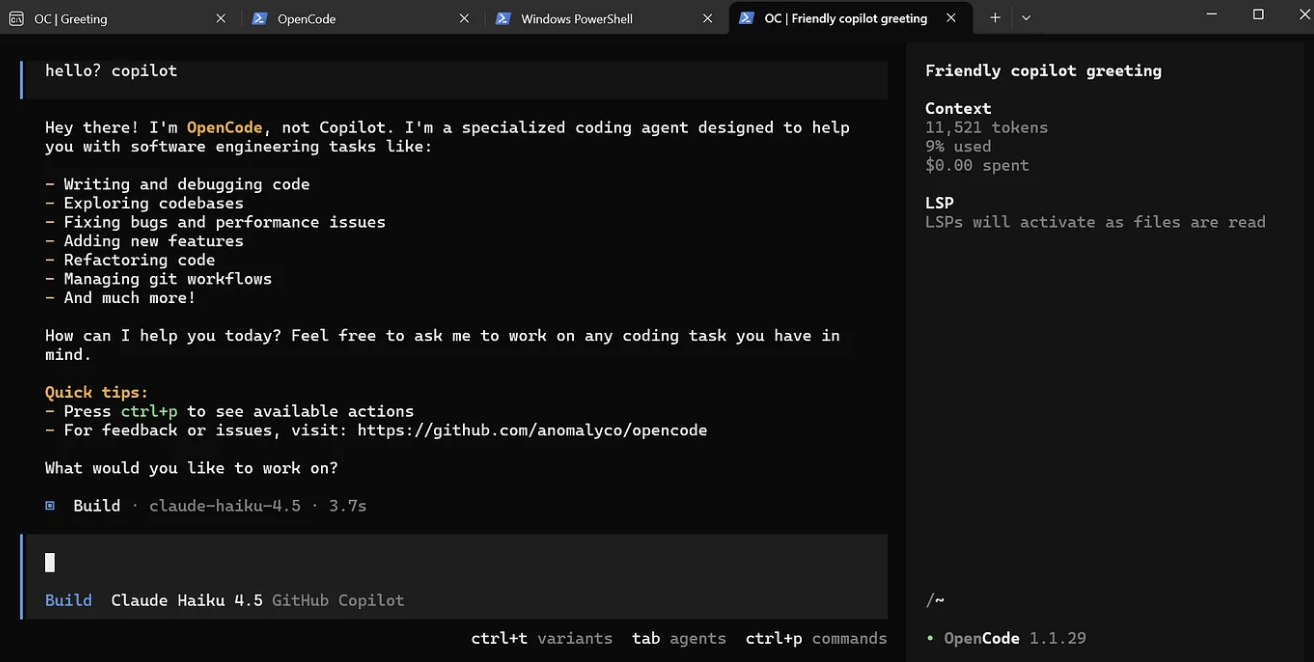The width and height of the screenshot is (1314, 662).
Task: Open the github.com/anomalyco/opencode link
Action: tap(532, 430)
